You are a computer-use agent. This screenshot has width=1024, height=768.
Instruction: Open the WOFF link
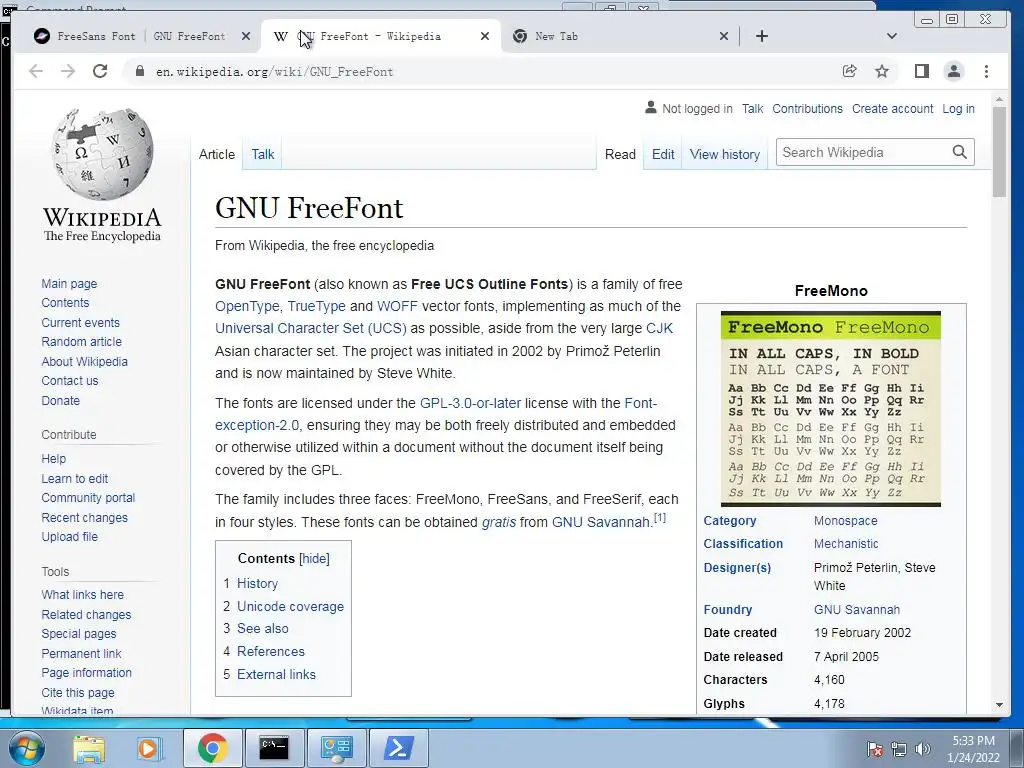(397, 306)
